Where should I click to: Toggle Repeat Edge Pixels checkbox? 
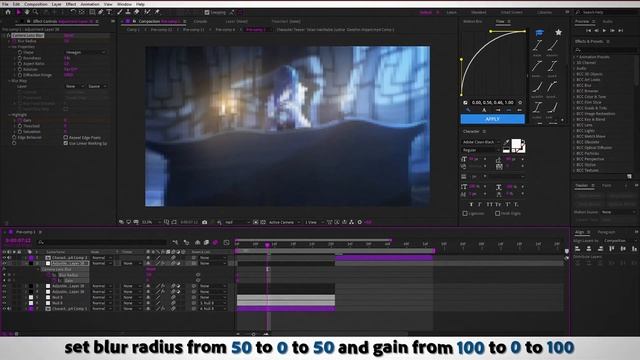[x=66, y=138]
